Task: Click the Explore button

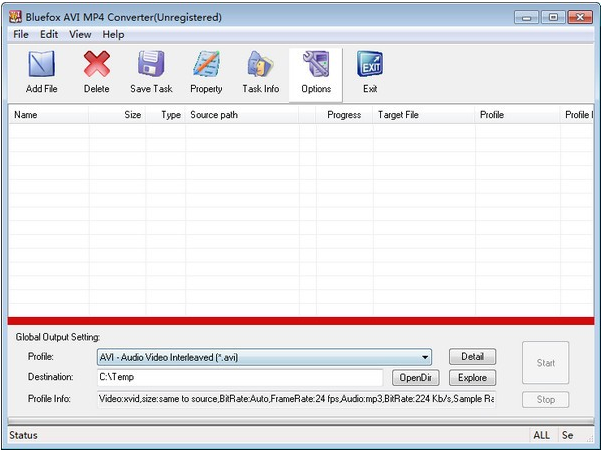Action: (472, 377)
